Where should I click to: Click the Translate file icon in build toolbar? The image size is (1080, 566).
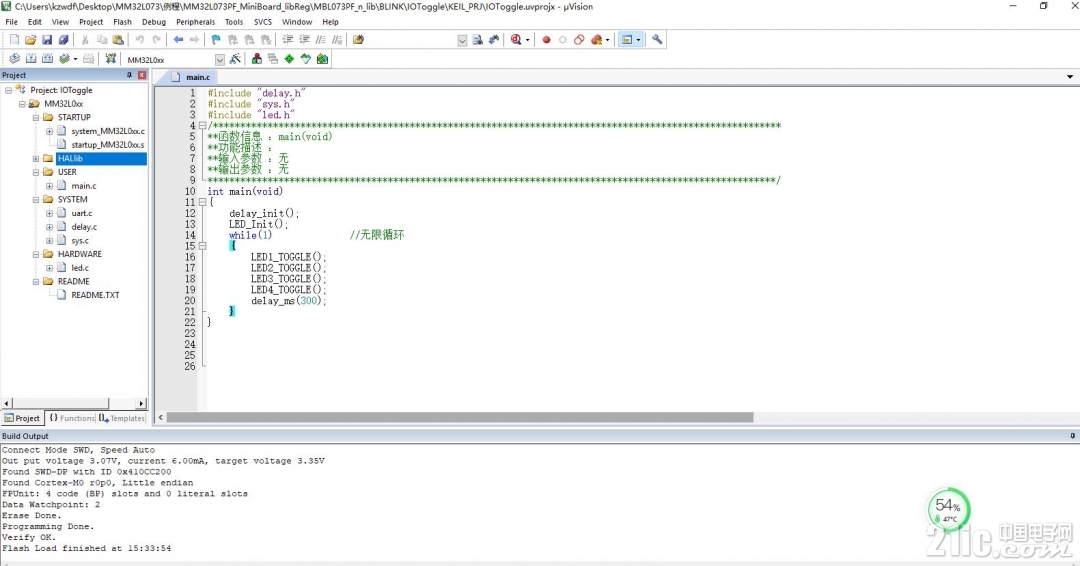[14, 59]
